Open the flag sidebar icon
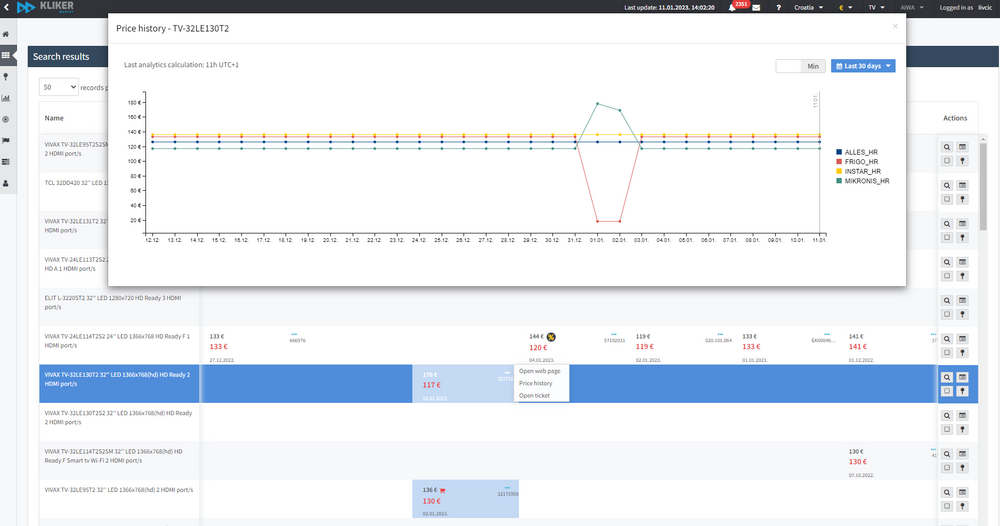 pos(6,140)
